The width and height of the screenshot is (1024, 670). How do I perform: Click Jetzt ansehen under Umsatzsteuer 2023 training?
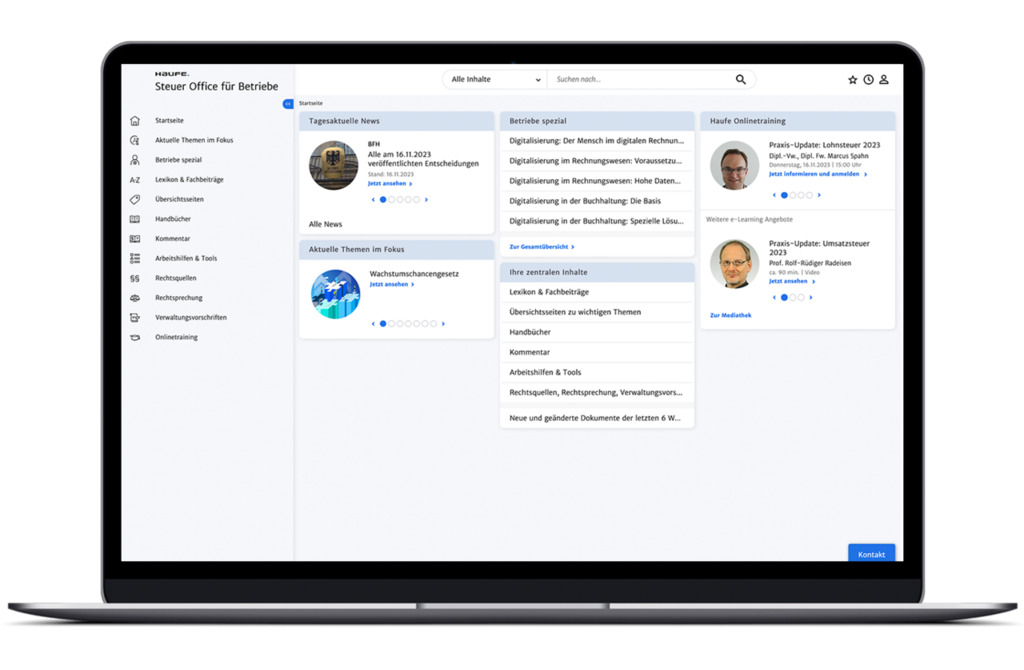coord(792,281)
